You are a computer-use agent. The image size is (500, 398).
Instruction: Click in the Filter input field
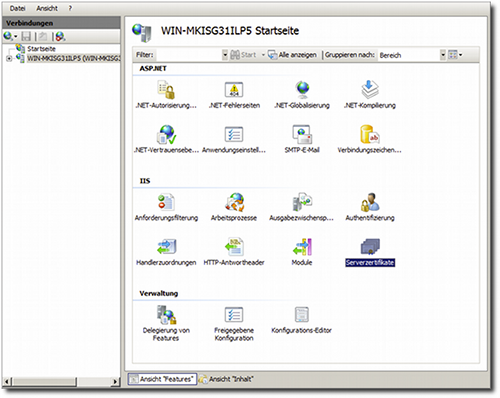pyautogui.click(x=189, y=55)
